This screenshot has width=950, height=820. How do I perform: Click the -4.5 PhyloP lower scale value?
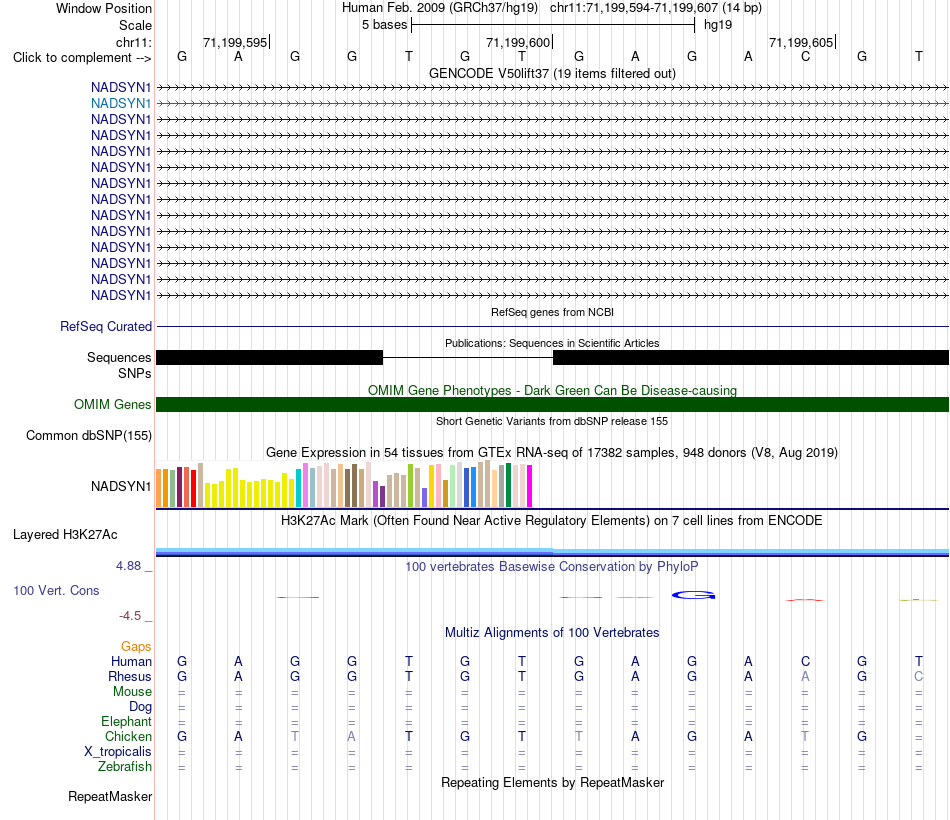click(130, 616)
